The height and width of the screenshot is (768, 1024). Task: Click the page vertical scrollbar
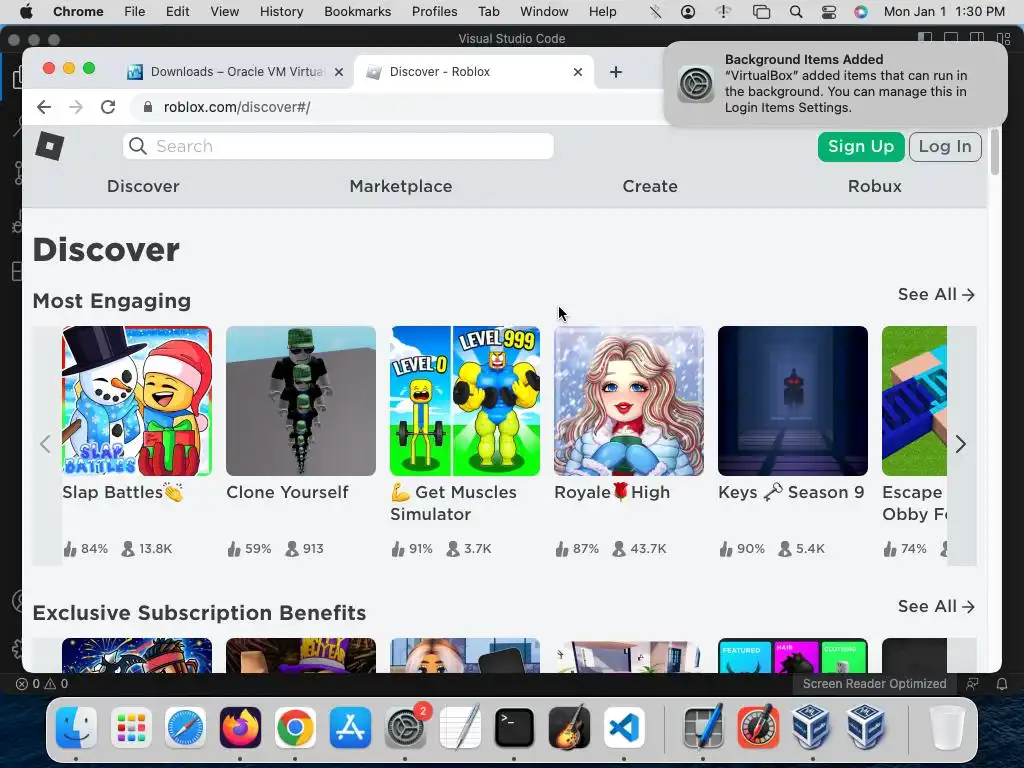tap(995, 152)
